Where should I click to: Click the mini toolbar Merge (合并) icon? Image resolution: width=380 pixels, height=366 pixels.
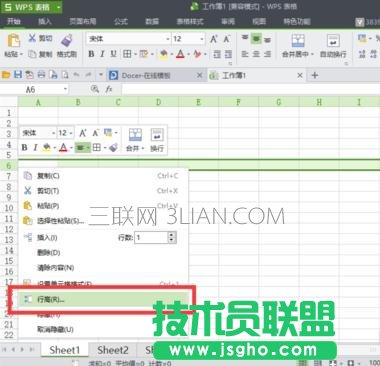[x=135, y=135]
